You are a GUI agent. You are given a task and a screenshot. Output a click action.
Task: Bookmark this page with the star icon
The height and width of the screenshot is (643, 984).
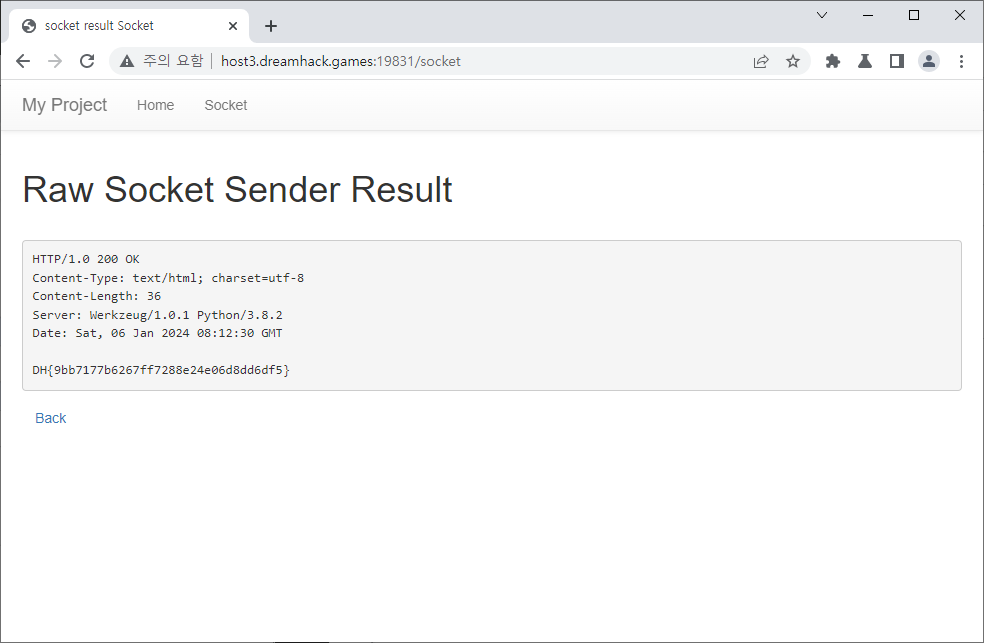[x=793, y=61]
